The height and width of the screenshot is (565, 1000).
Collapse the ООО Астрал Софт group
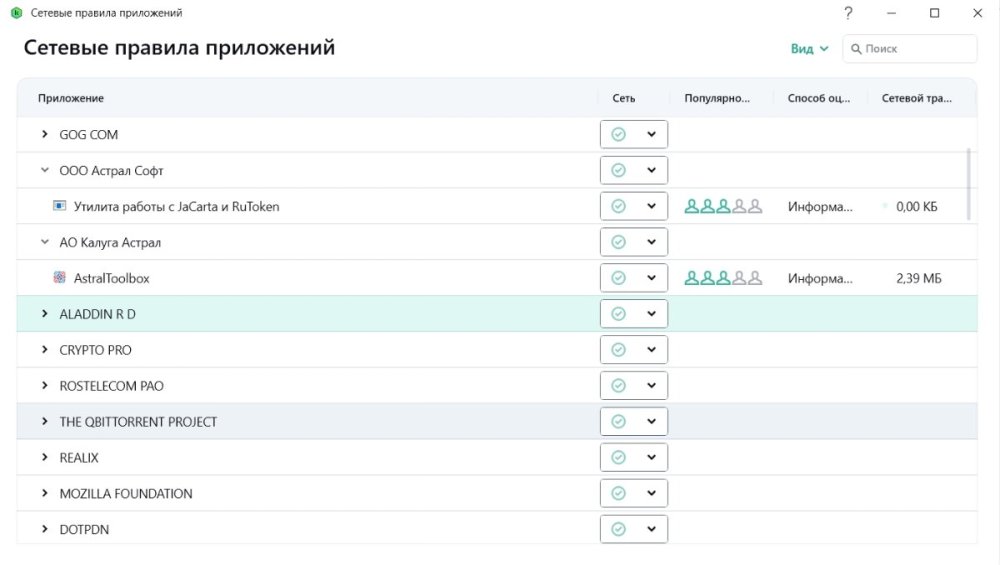coord(45,170)
